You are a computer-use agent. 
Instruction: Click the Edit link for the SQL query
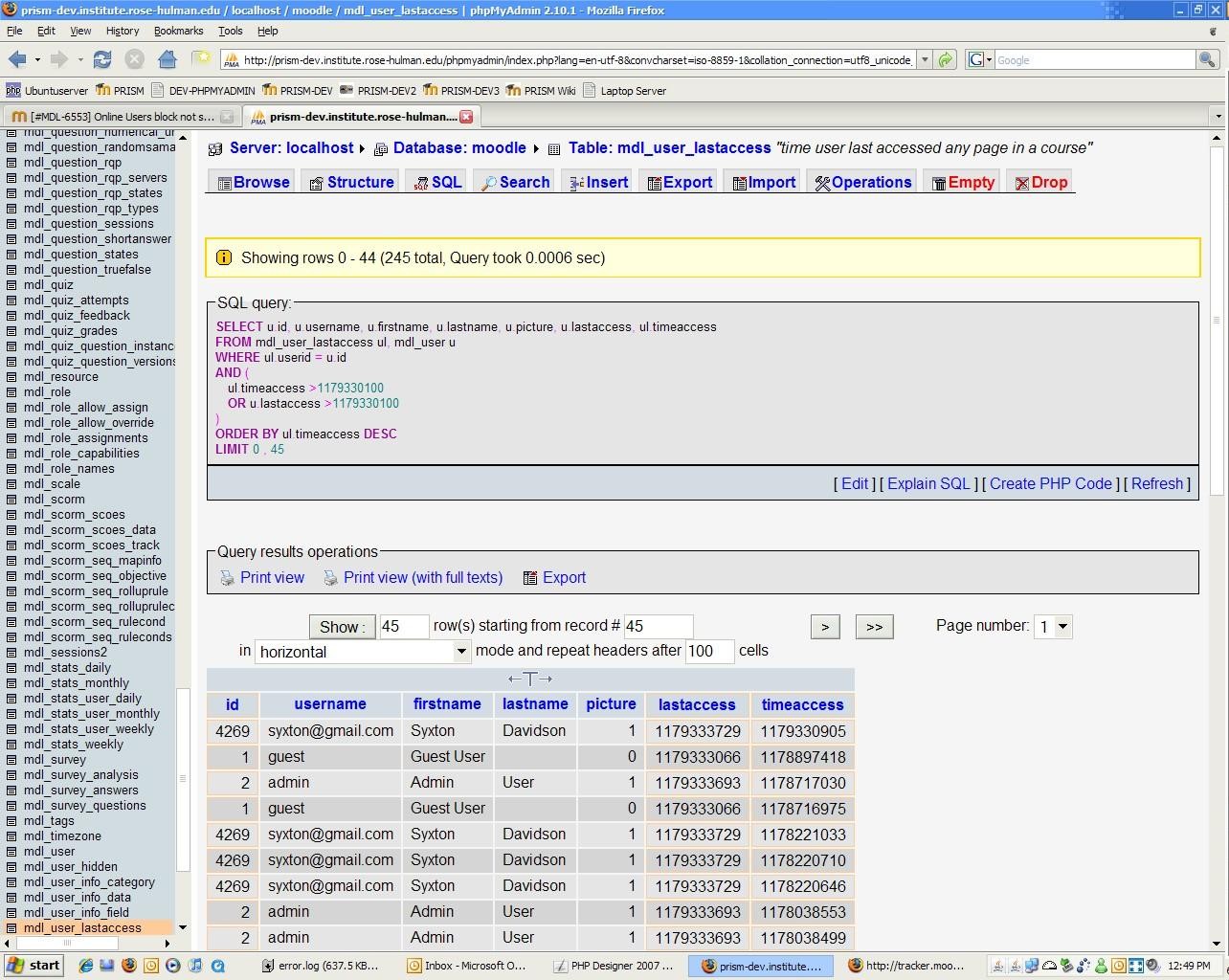[x=855, y=484]
